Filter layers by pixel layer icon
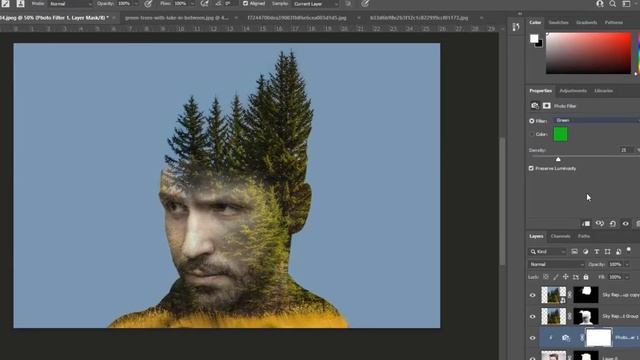 click(574, 252)
